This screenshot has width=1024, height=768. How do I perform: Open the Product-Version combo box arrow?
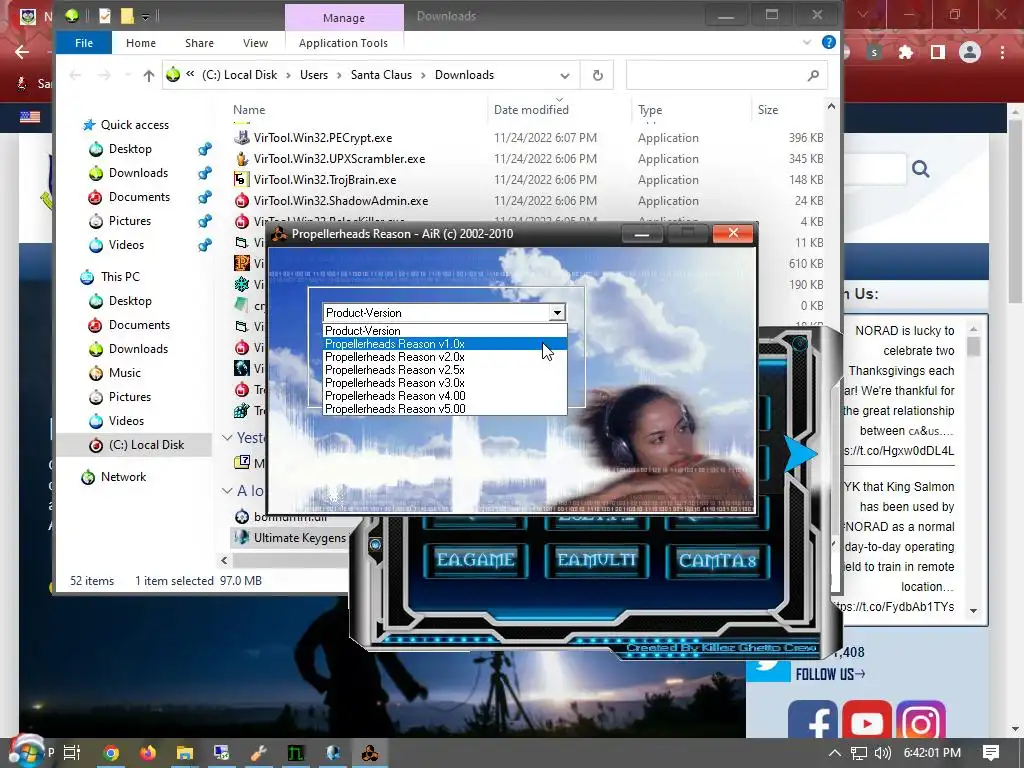(556, 313)
